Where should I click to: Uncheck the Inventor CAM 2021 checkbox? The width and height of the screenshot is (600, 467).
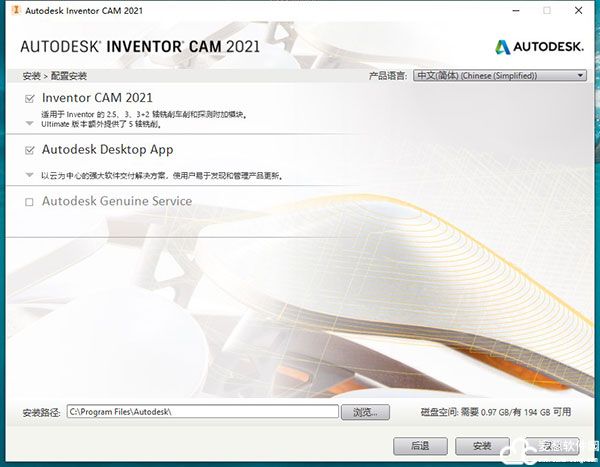point(29,99)
